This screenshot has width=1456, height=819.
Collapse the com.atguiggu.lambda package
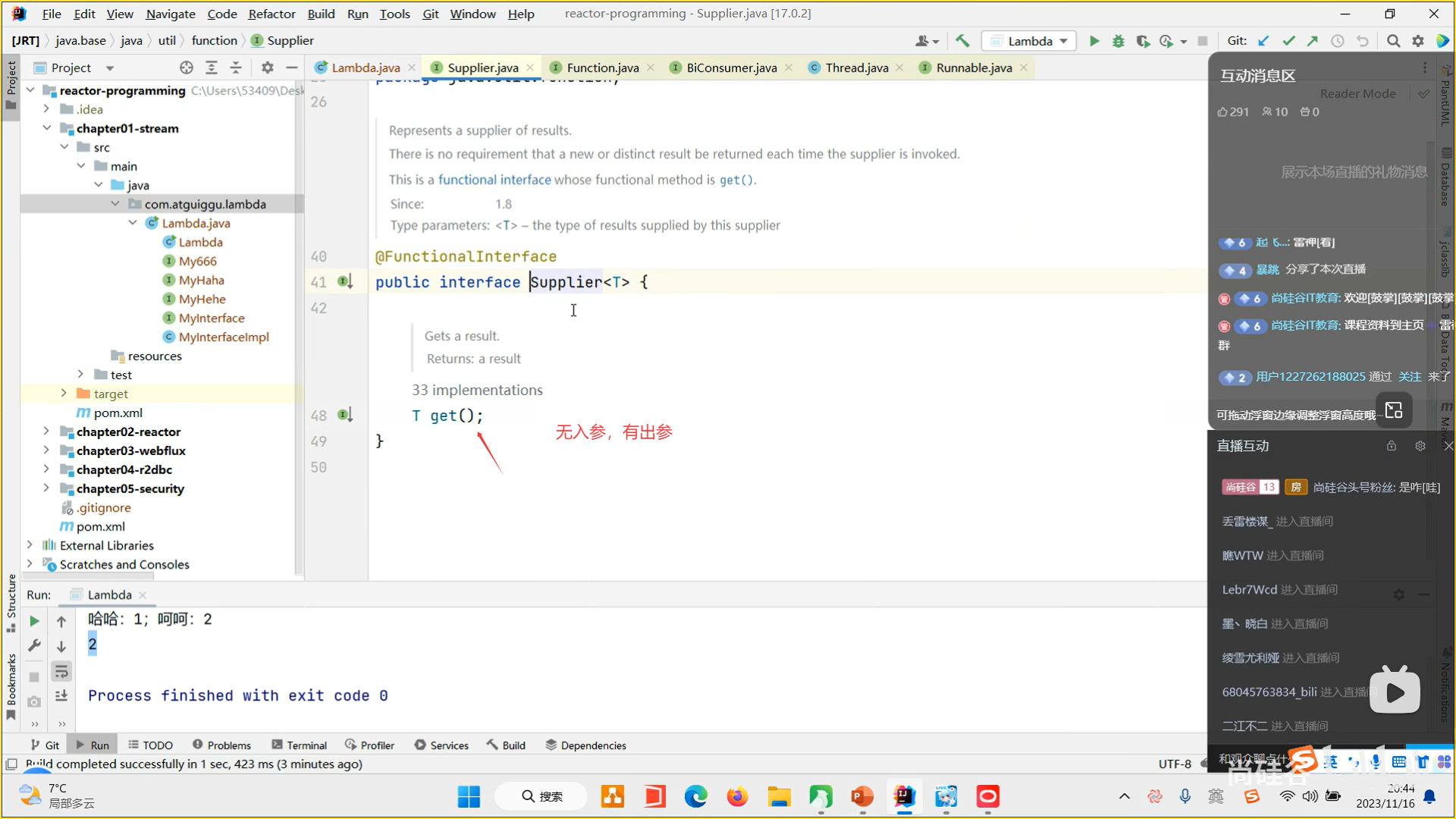pos(115,204)
